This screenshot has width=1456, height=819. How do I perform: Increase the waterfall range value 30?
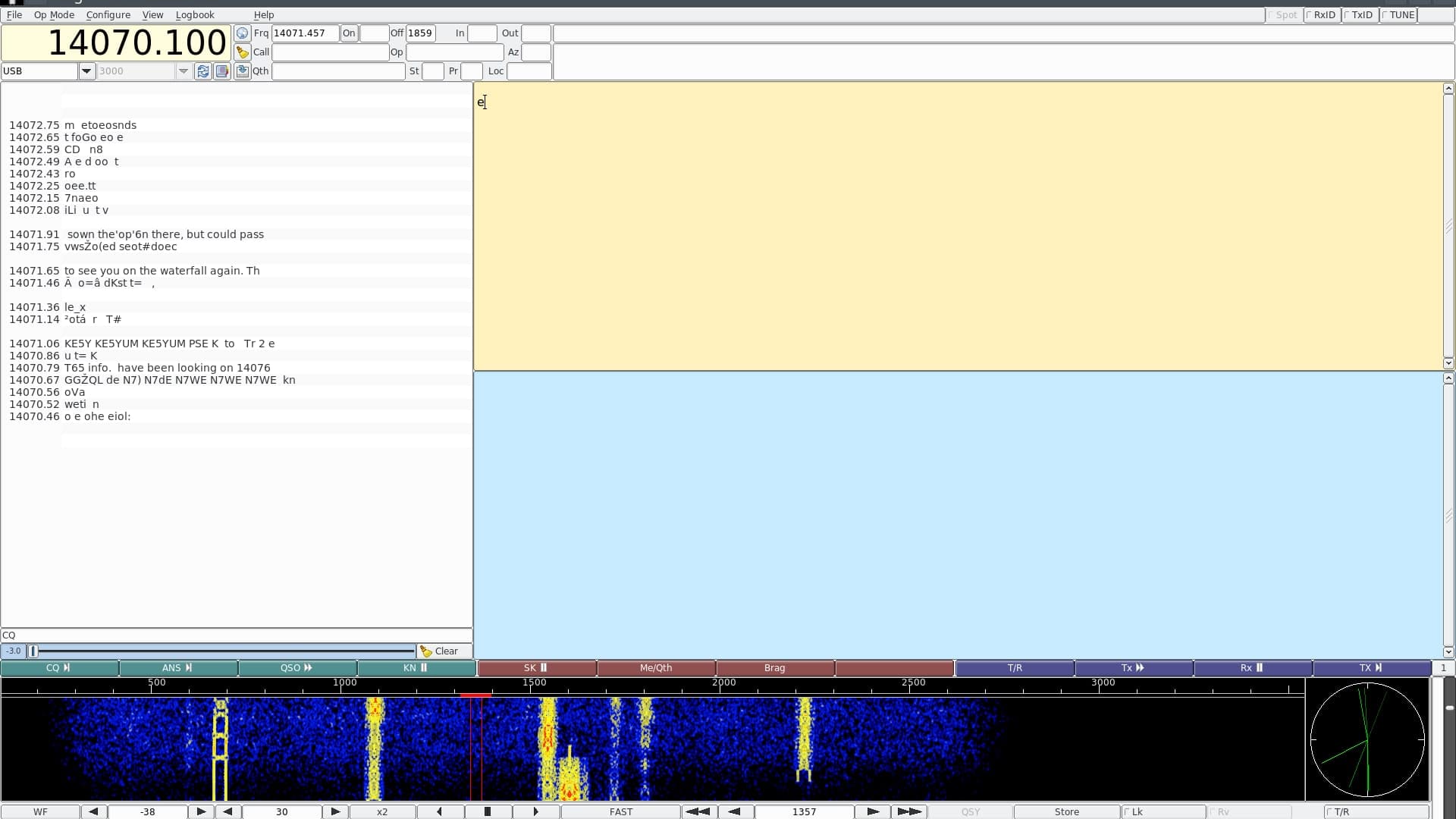point(335,811)
